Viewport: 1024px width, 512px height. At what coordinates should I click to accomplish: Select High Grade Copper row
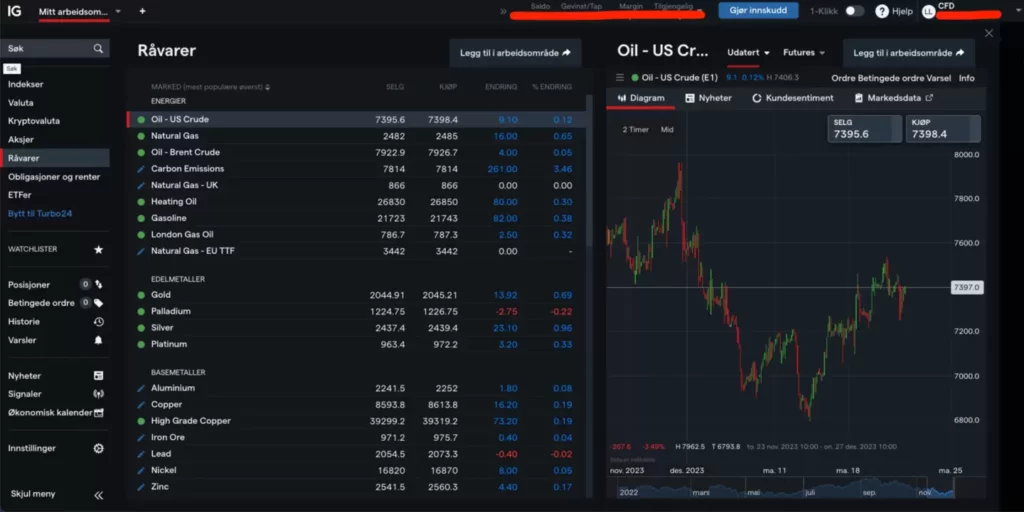[x=355, y=421]
